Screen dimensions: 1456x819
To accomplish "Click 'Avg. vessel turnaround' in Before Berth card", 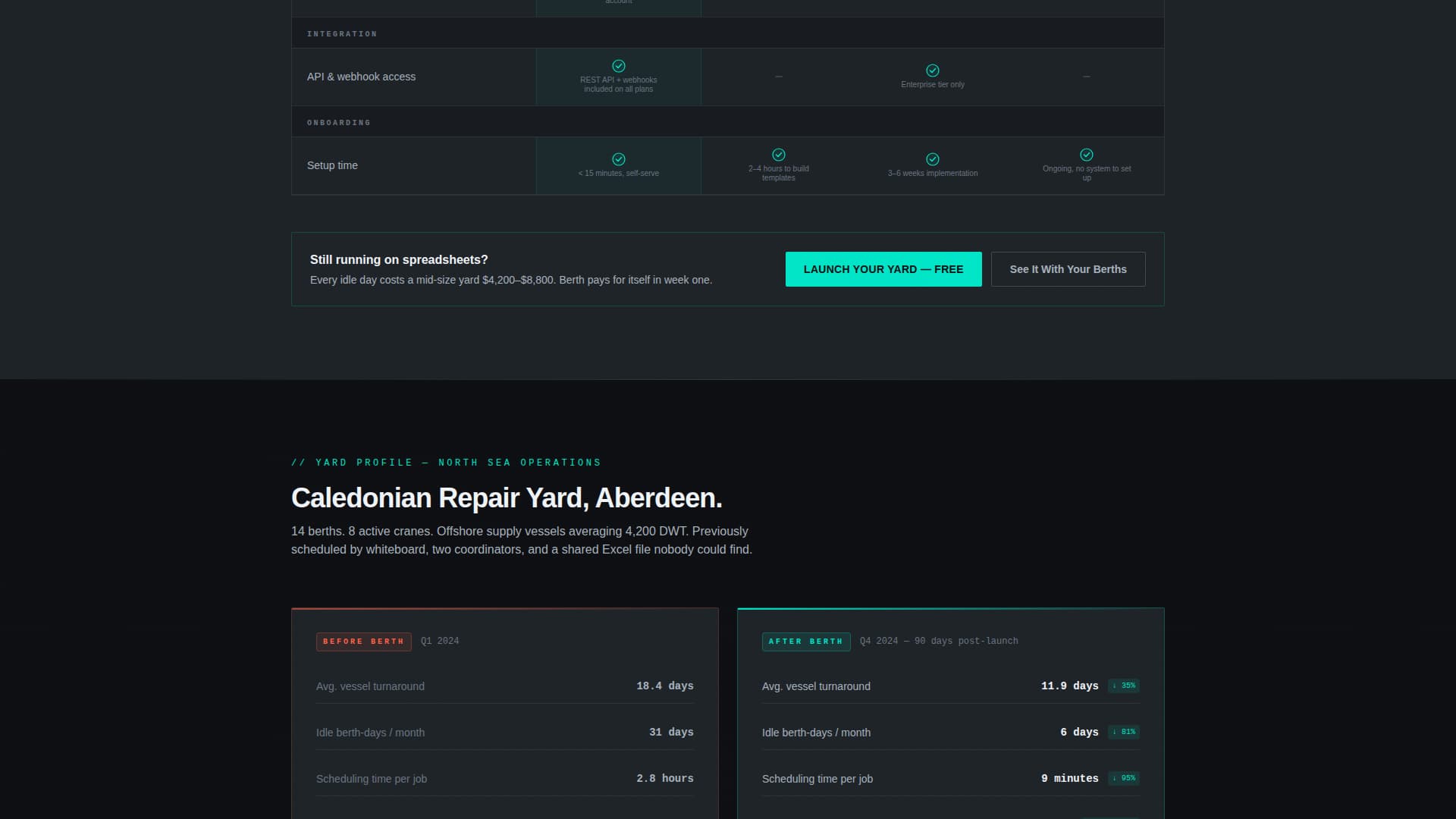I will click(x=370, y=686).
